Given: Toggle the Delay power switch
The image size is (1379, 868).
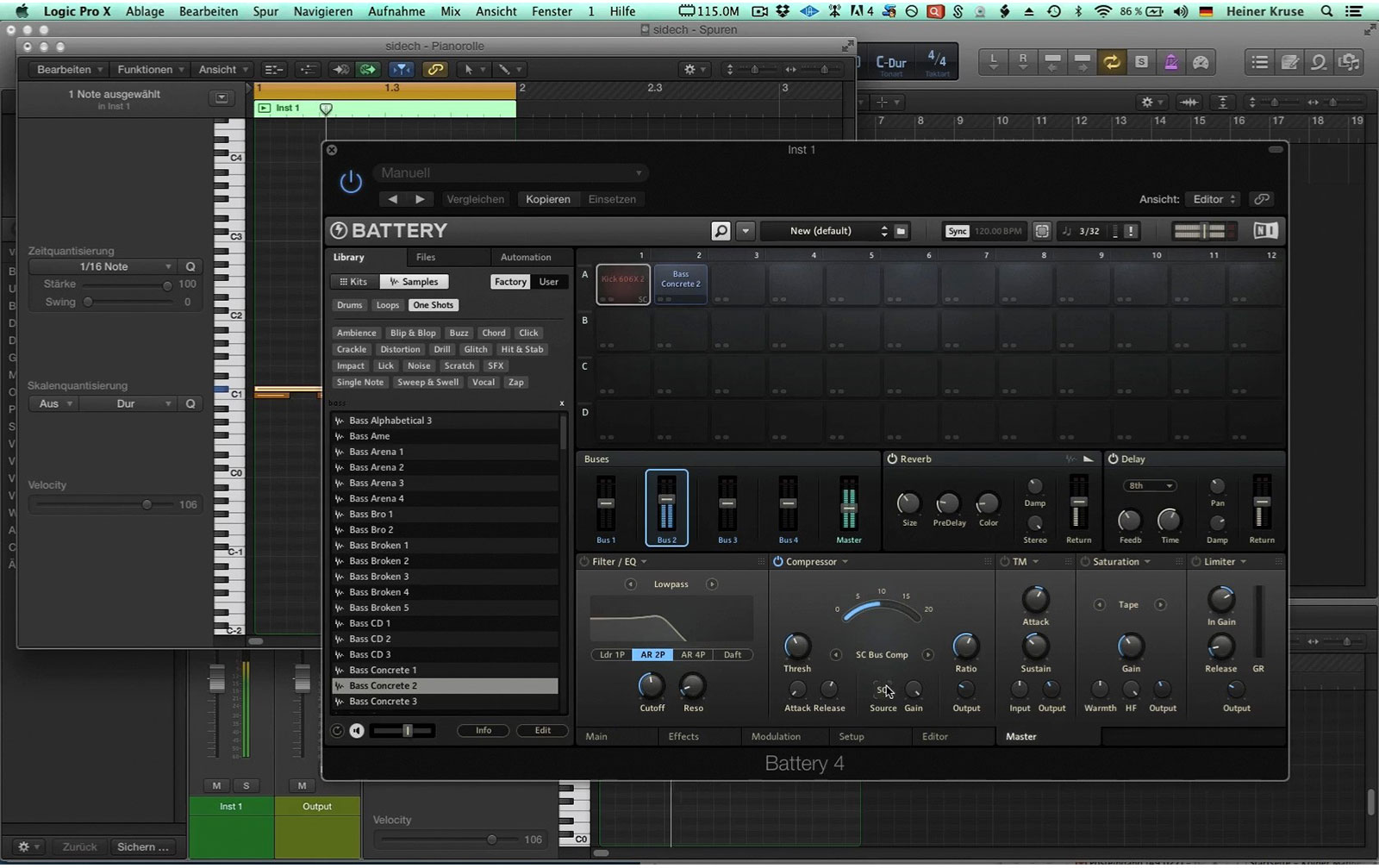Looking at the screenshot, I should point(1113,459).
